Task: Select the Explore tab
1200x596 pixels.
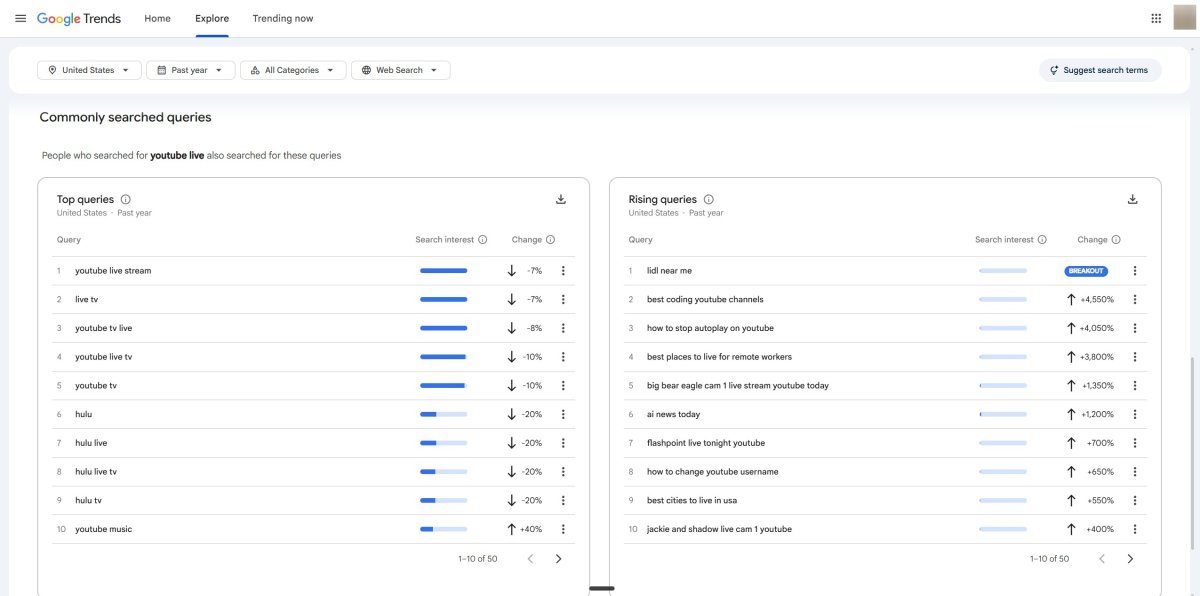Action: (212, 18)
